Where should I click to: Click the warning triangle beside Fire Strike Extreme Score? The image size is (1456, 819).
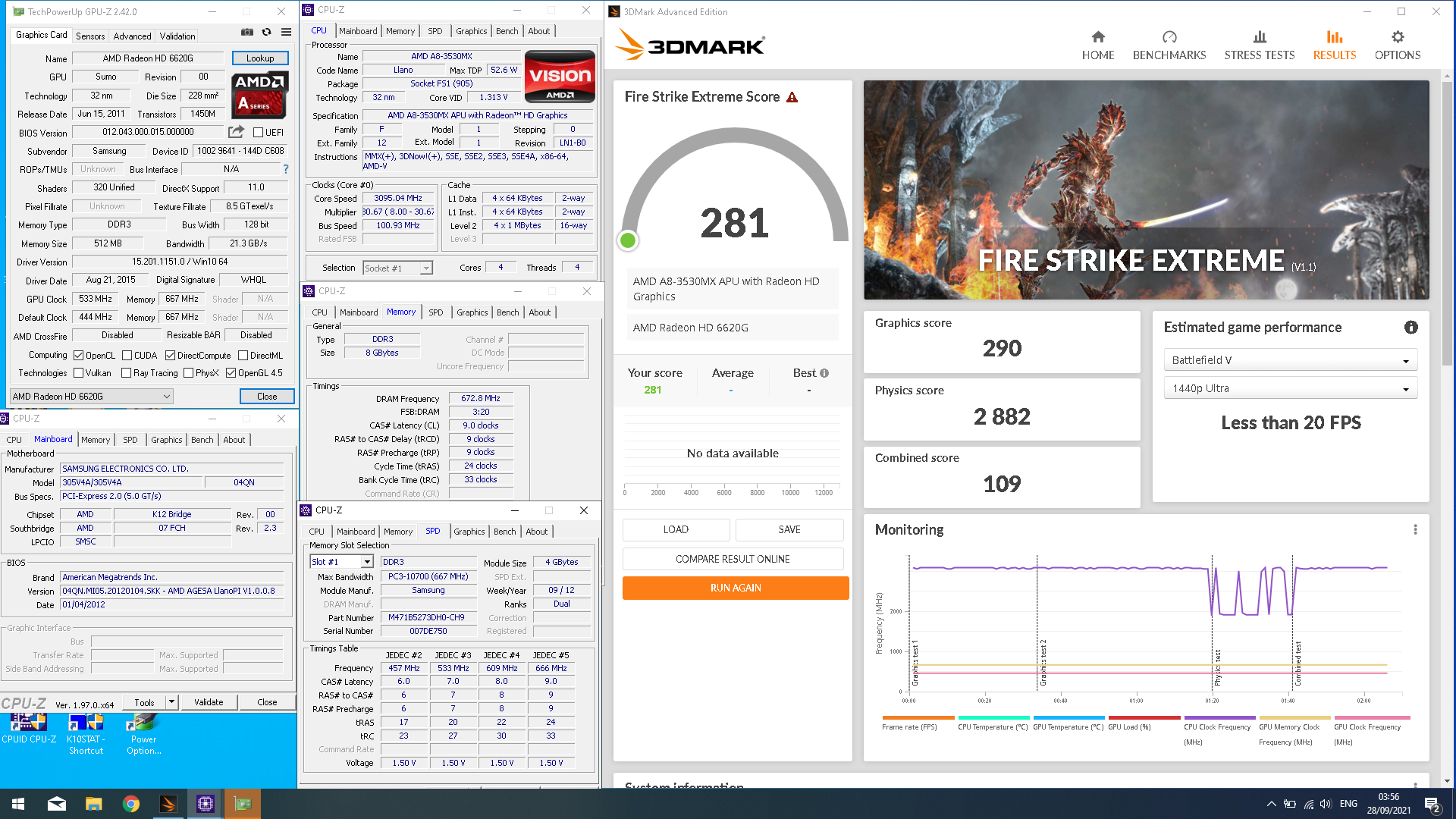click(x=792, y=97)
